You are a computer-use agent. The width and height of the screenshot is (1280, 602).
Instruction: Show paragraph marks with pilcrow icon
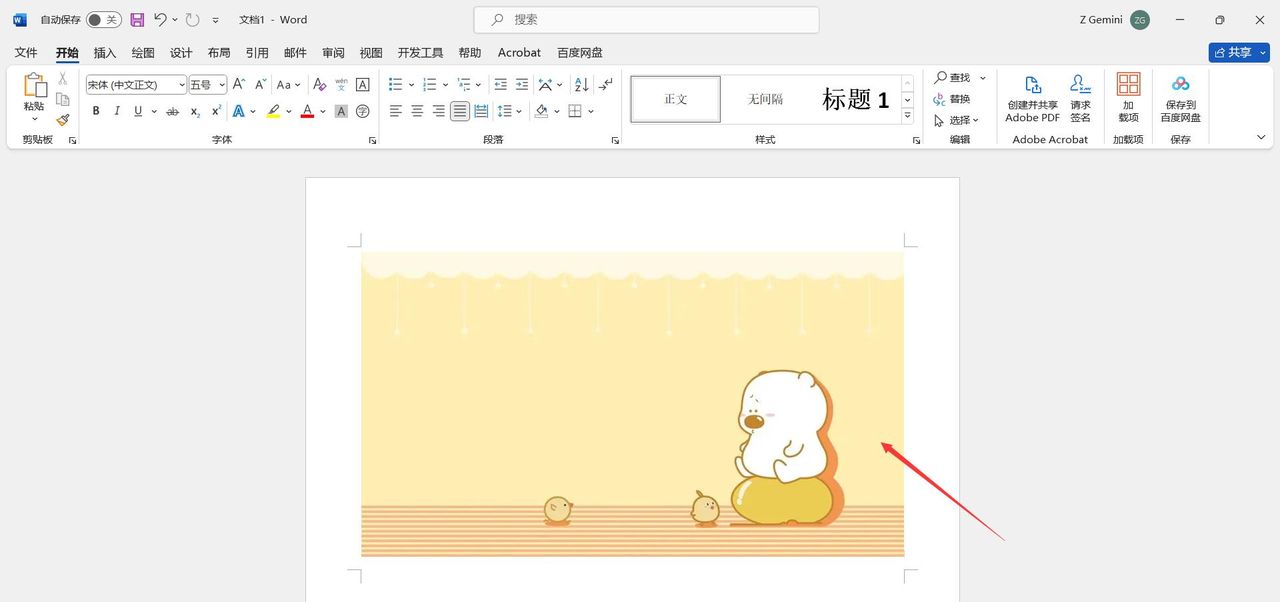[x=606, y=85]
